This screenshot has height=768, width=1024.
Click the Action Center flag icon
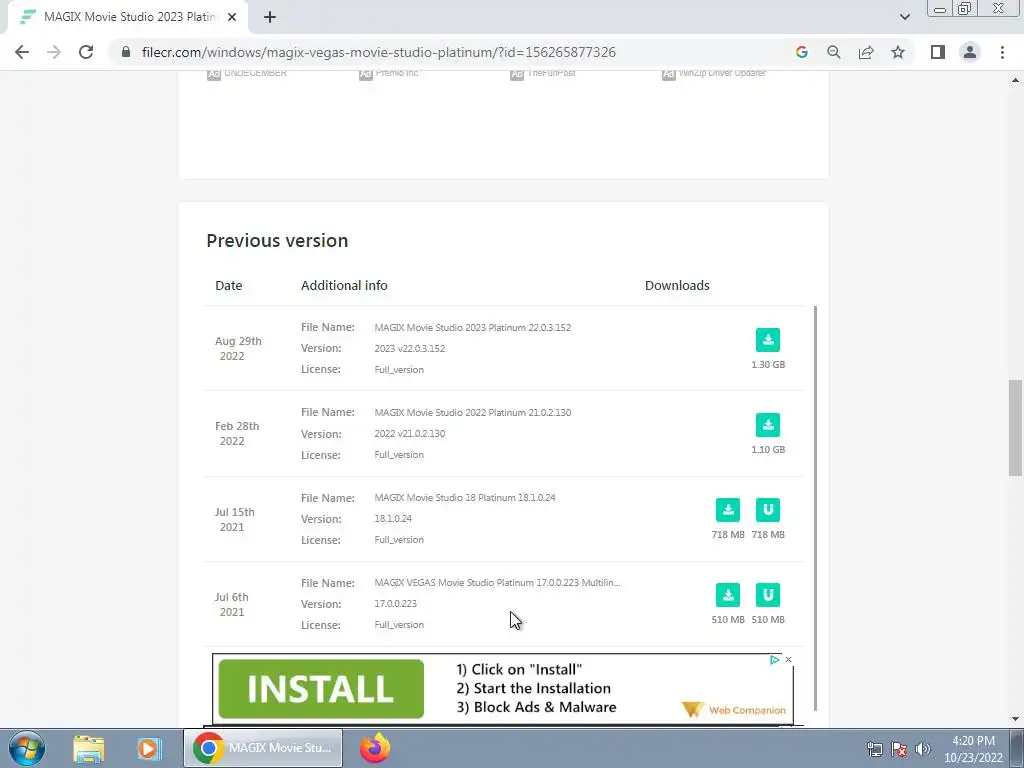tap(899, 749)
